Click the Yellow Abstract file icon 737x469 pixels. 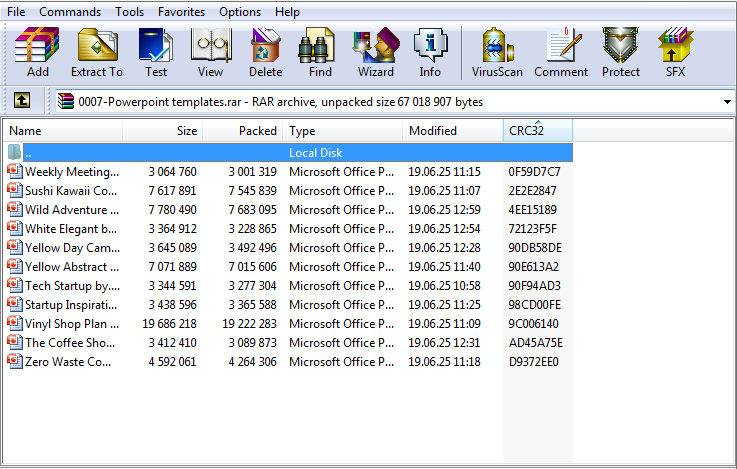click(15, 266)
